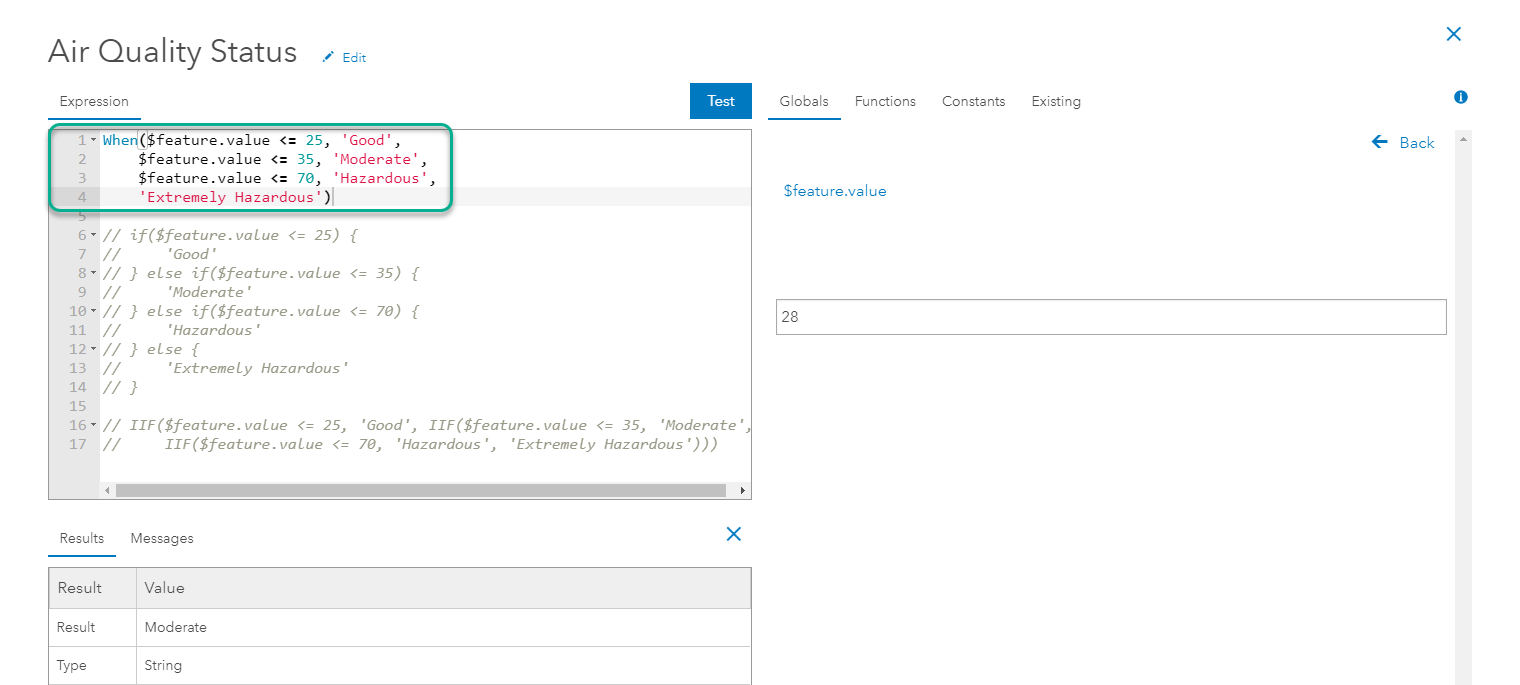Open the Globals tab

pos(804,101)
